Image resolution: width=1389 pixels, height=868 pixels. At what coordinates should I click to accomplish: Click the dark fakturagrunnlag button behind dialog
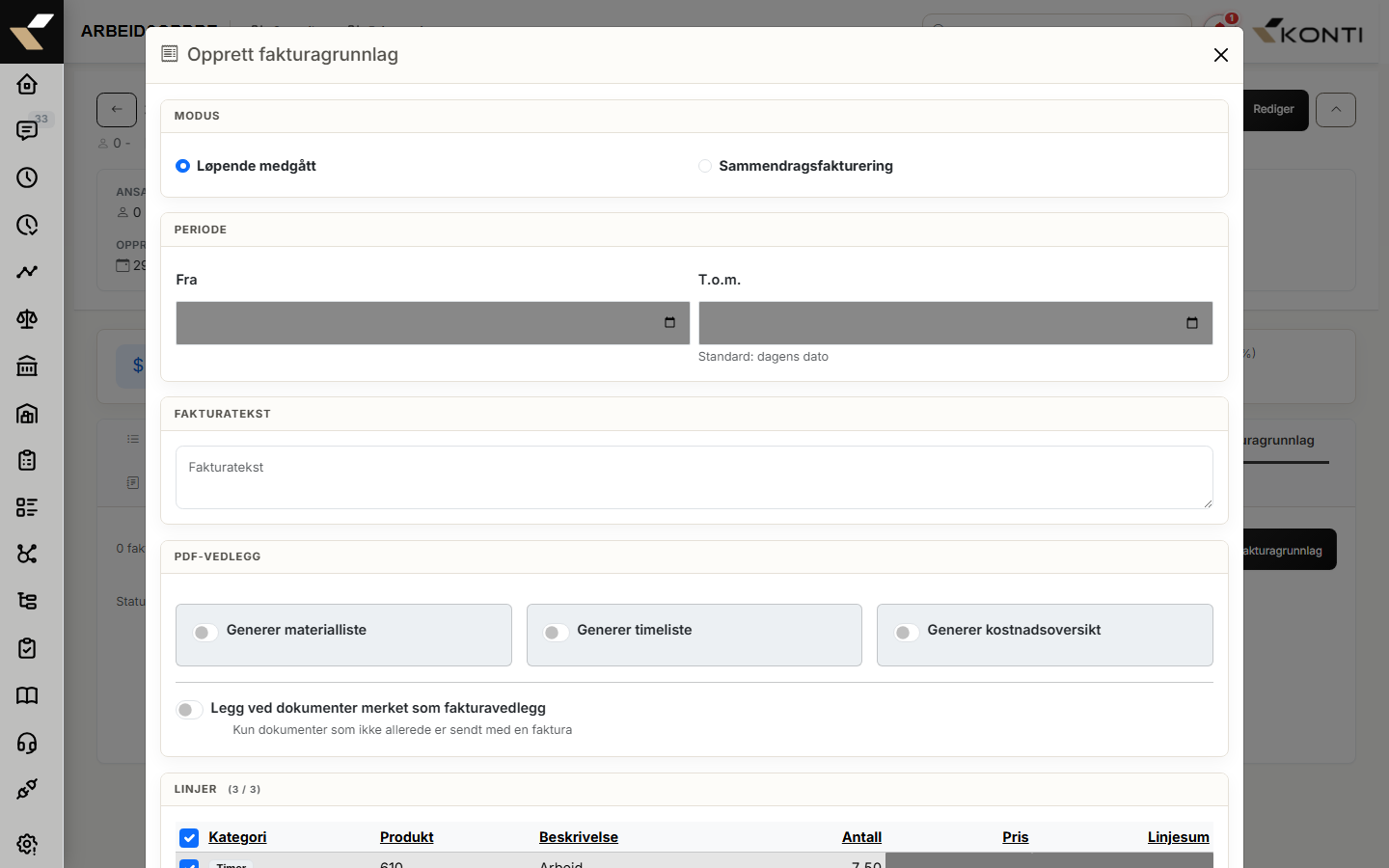[x=1290, y=550]
